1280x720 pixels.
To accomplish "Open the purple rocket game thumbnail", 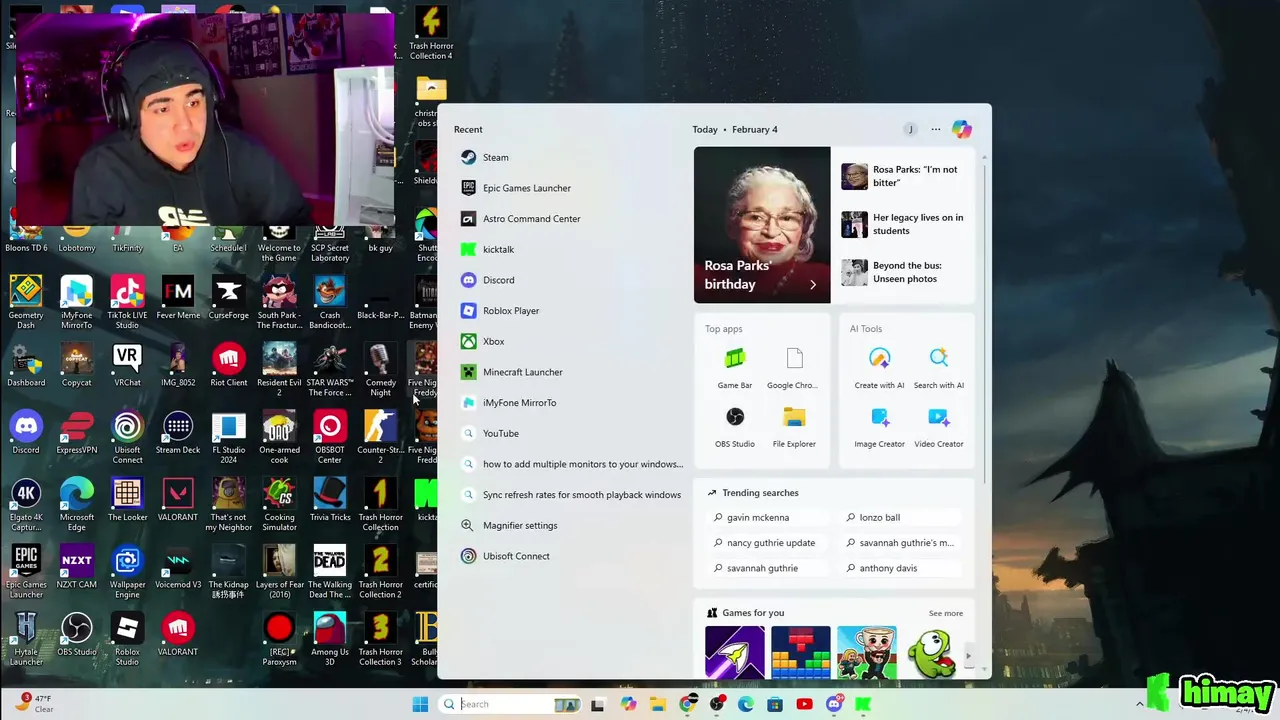I will pyautogui.click(x=735, y=652).
